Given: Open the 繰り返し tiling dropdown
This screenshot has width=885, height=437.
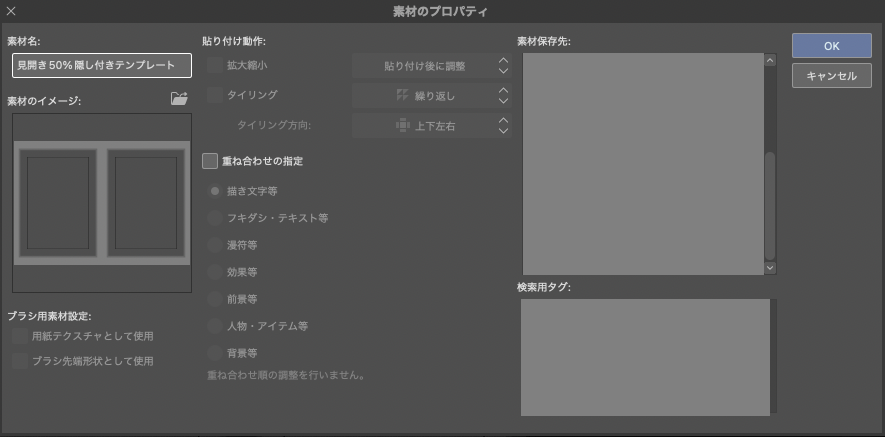Looking at the screenshot, I should pos(432,96).
